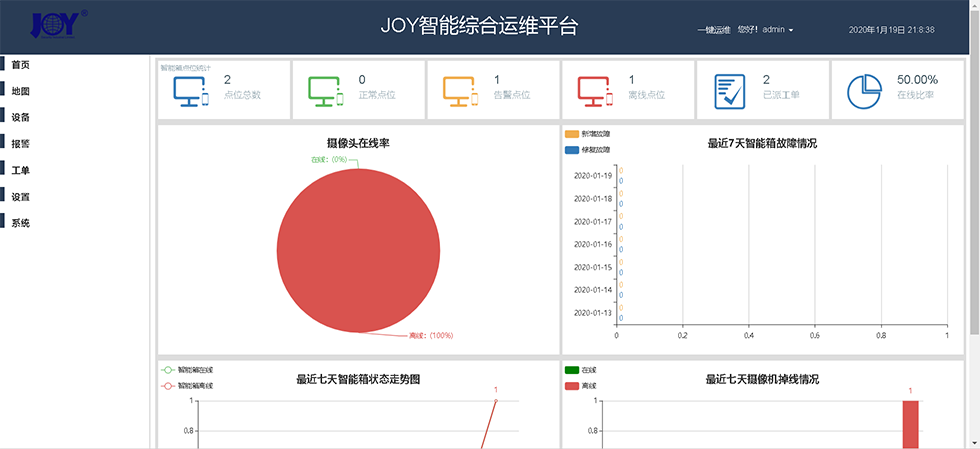Viewport: 980px width, 449px height.
Task: Open the 首页 (Home) sidebar menu
Action: 21,65
